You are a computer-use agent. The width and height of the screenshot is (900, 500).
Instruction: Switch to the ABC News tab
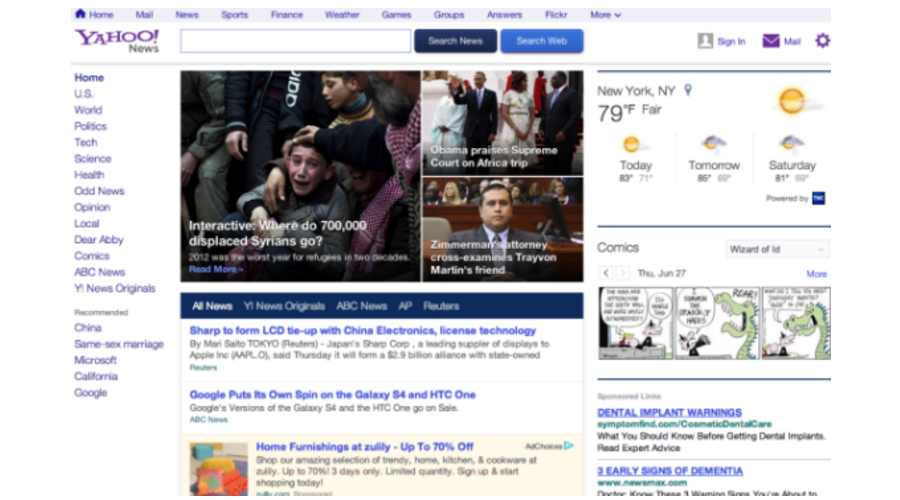(361, 306)
